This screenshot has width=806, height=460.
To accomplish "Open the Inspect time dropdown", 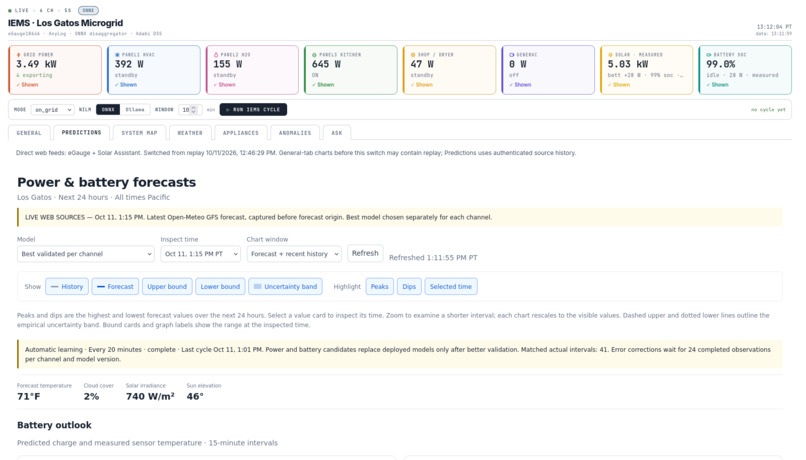I will 200,254.
